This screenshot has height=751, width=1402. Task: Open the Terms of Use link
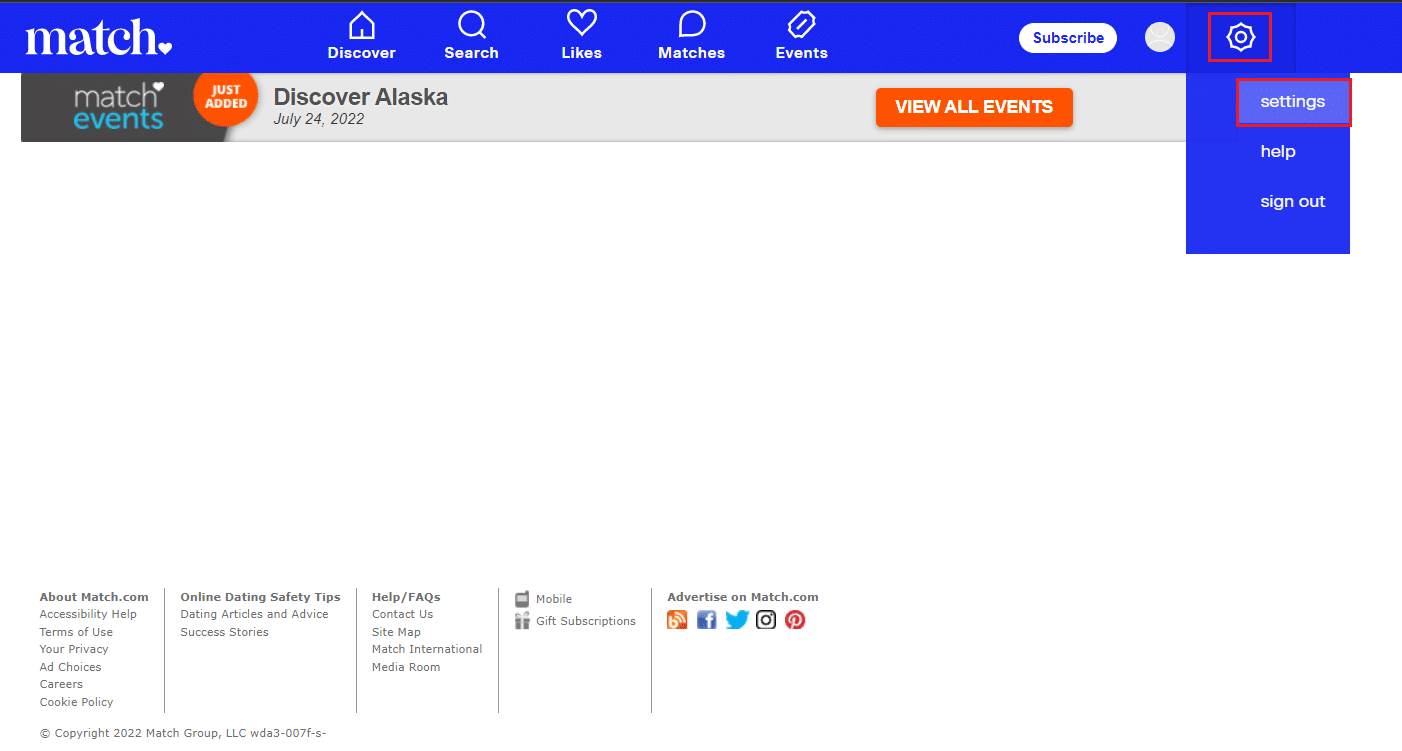click(76, 631)
